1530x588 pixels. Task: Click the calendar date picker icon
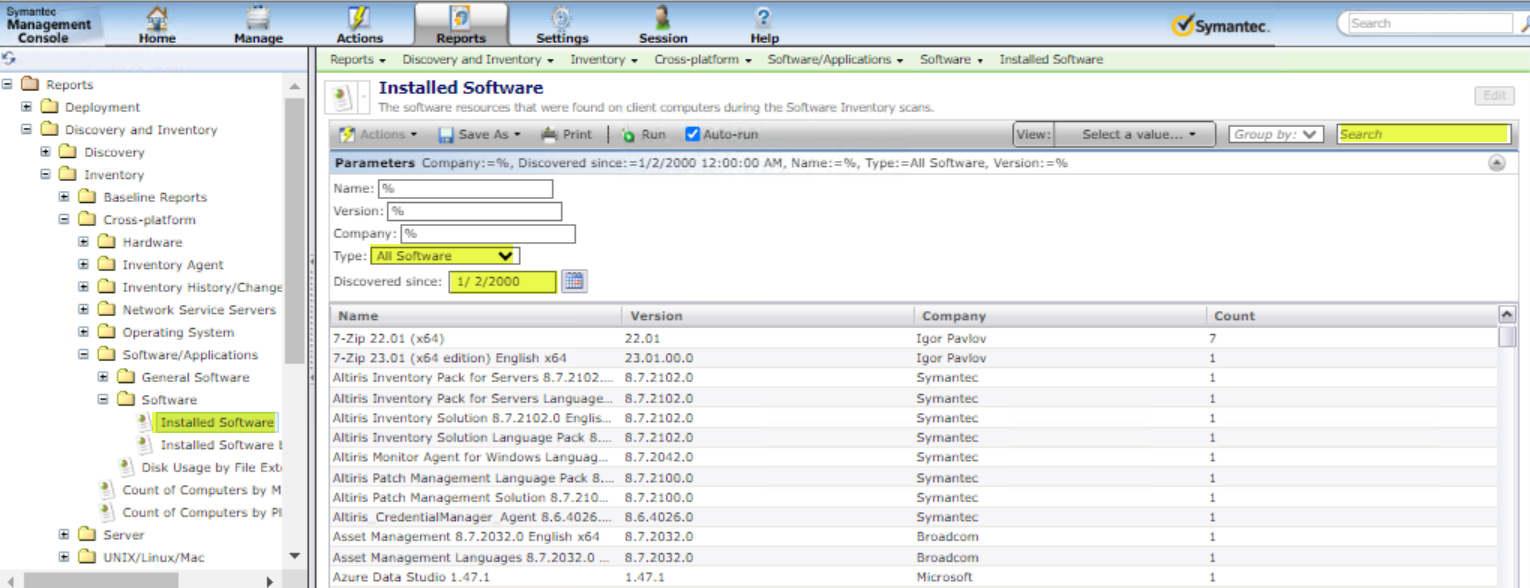coord(574,281)
